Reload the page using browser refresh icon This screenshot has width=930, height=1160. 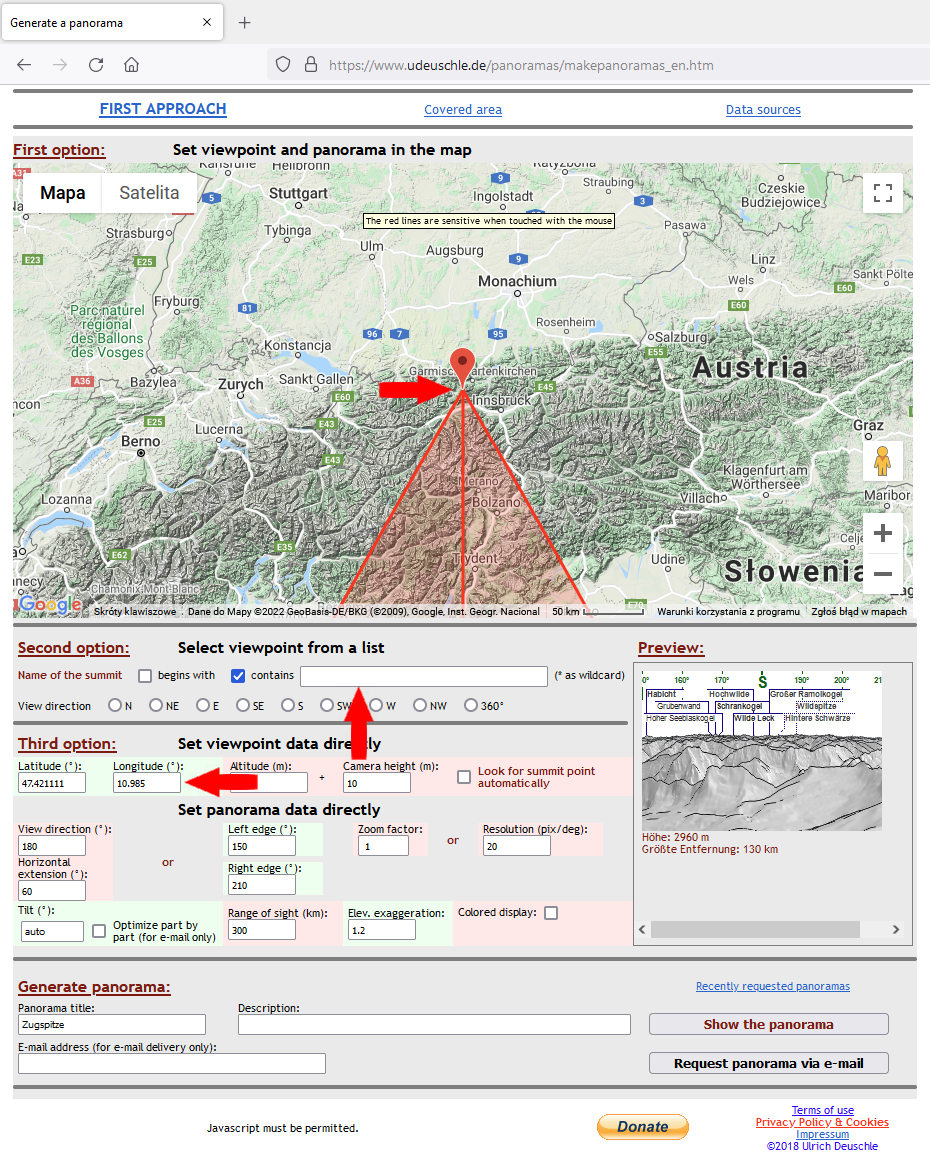(x=96, y=65)
